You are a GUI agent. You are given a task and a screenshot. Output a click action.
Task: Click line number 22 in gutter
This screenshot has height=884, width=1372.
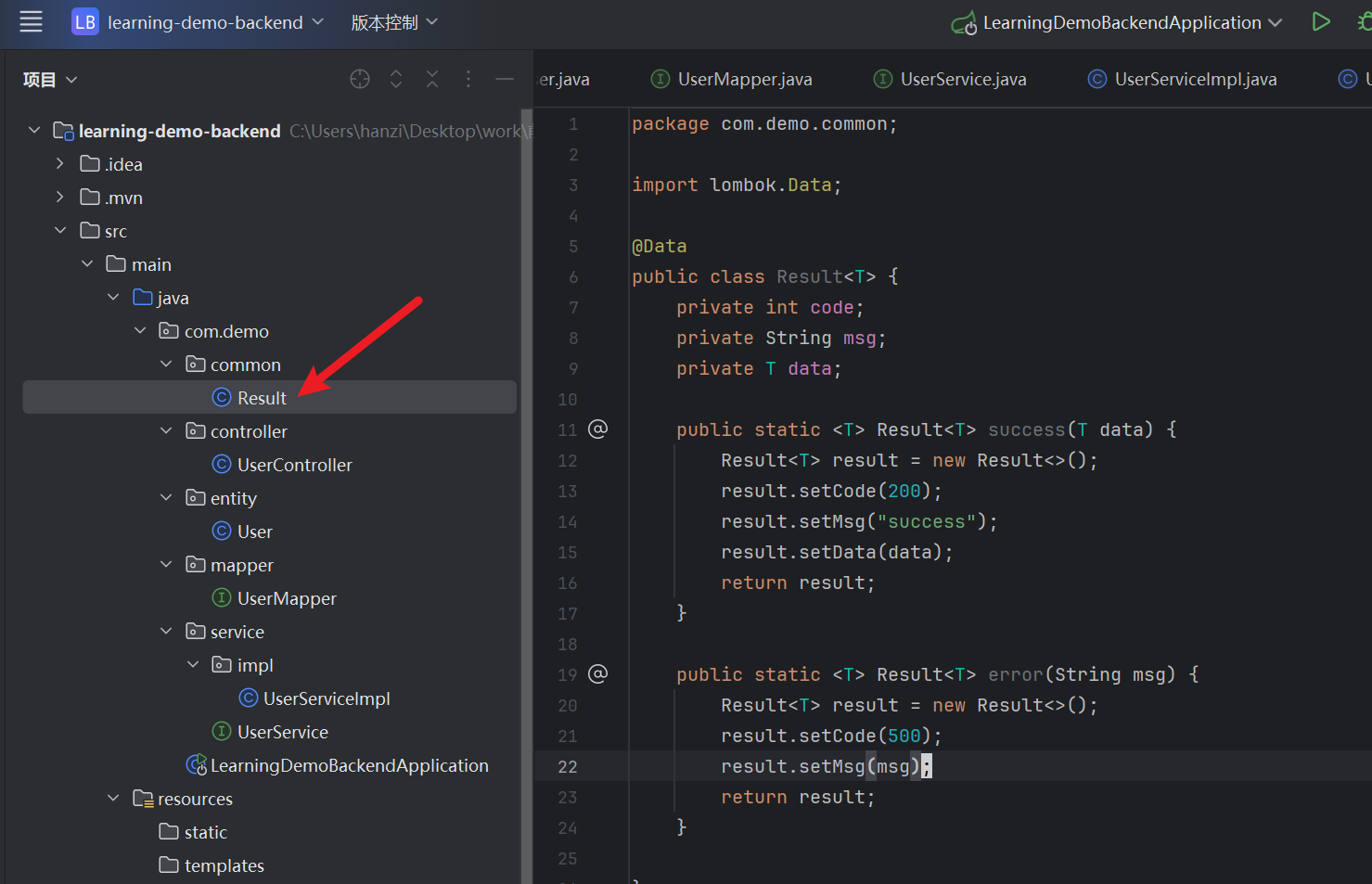pos(568,767)
